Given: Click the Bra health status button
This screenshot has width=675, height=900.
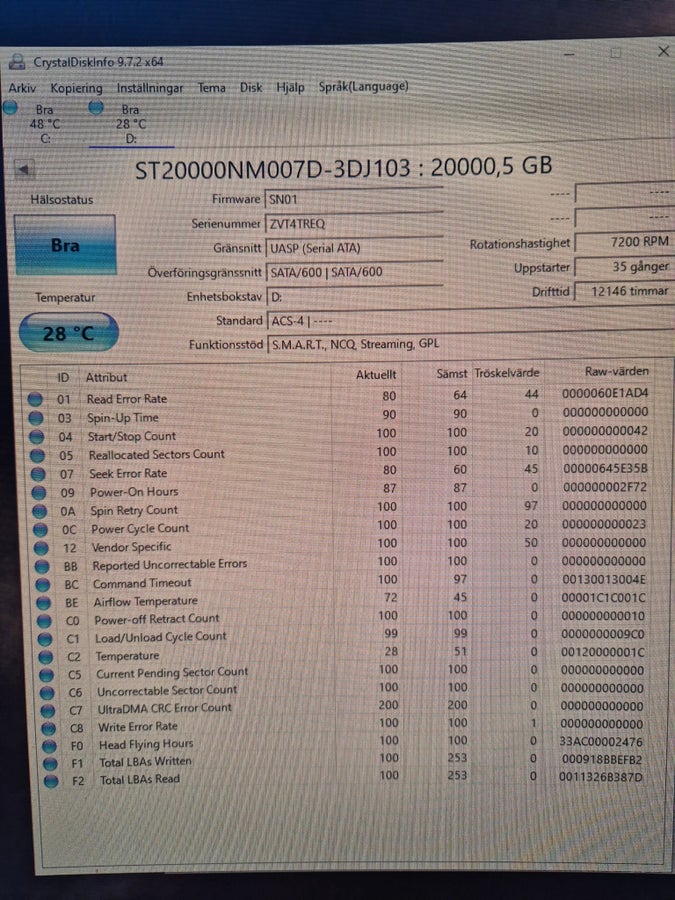Looking at the screenshot, I should tap(65, 245).
